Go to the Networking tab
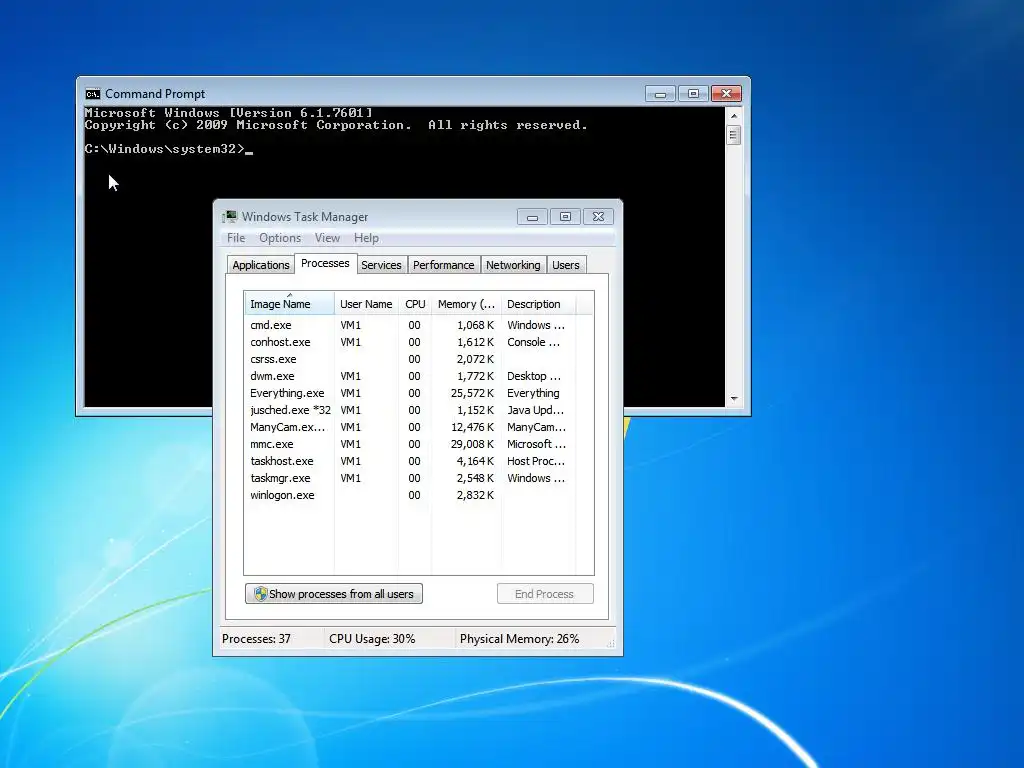 click(513, 265)
